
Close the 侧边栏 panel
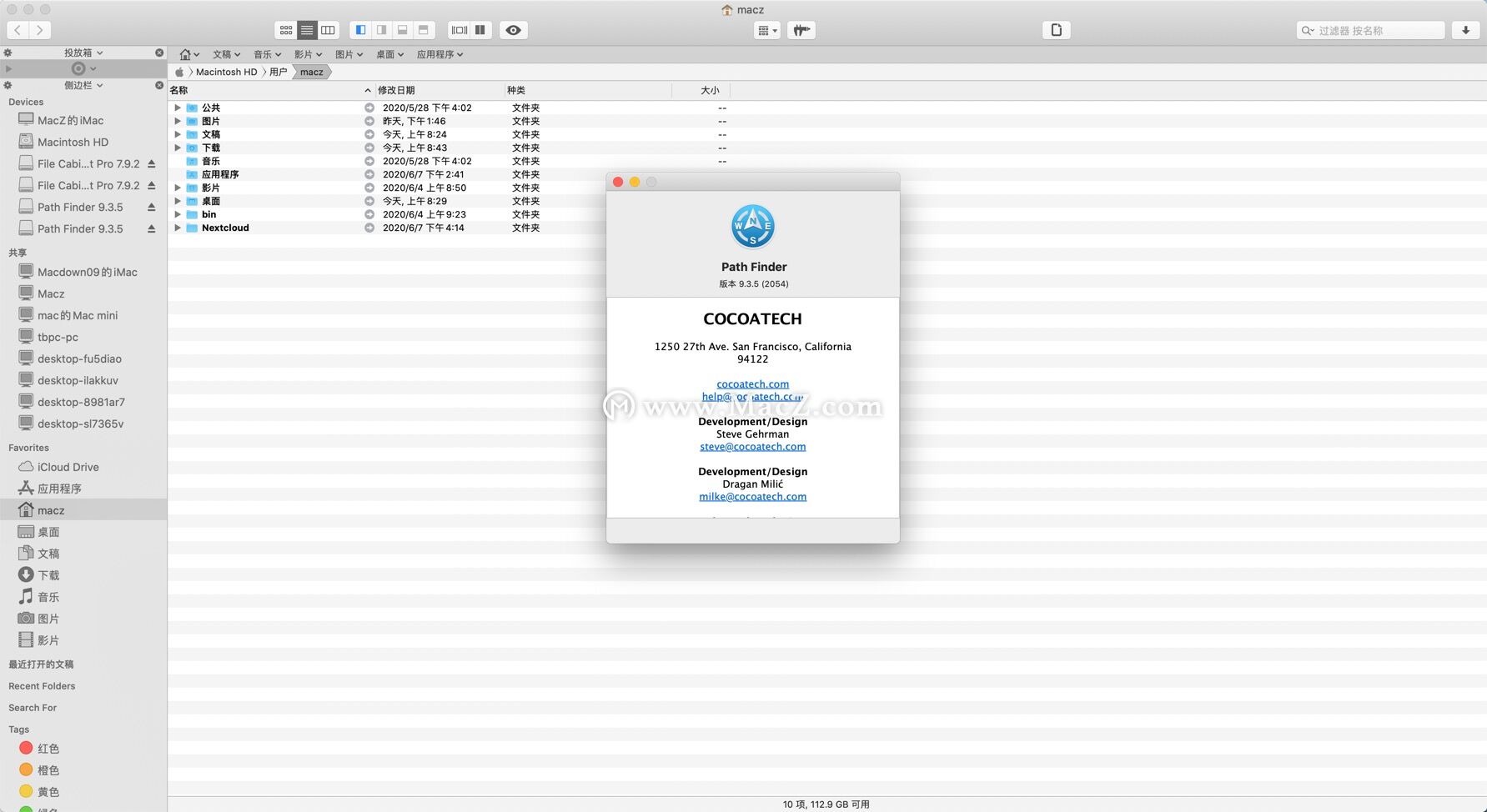159,85
